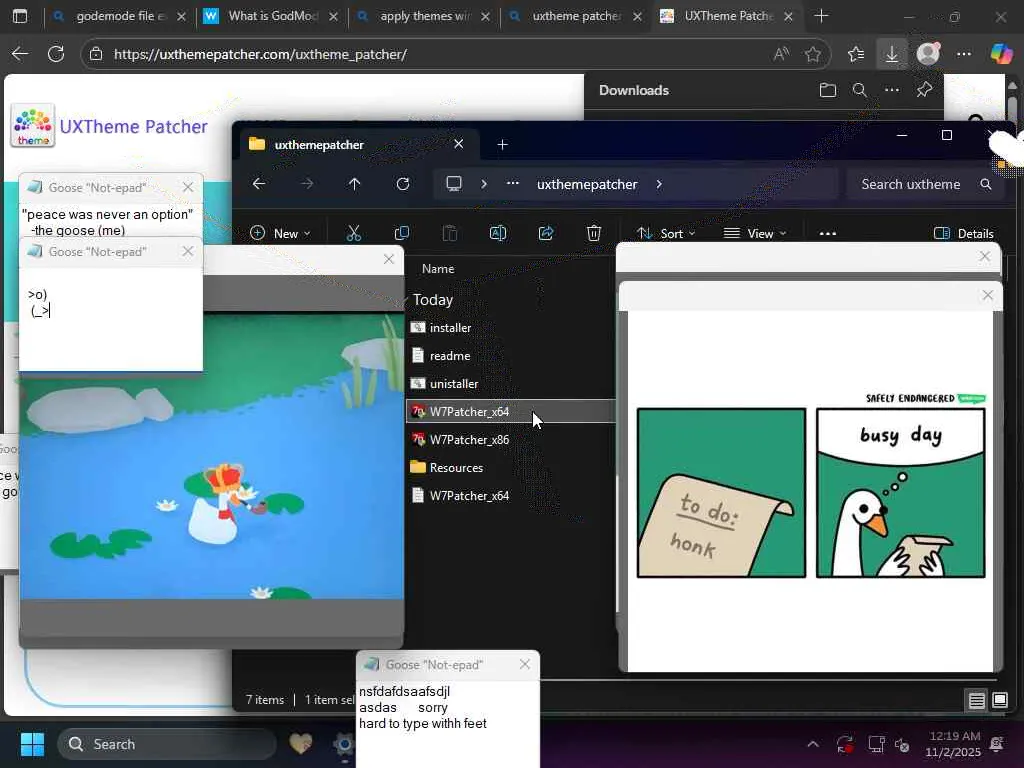Click the Windows Start button

32,744
